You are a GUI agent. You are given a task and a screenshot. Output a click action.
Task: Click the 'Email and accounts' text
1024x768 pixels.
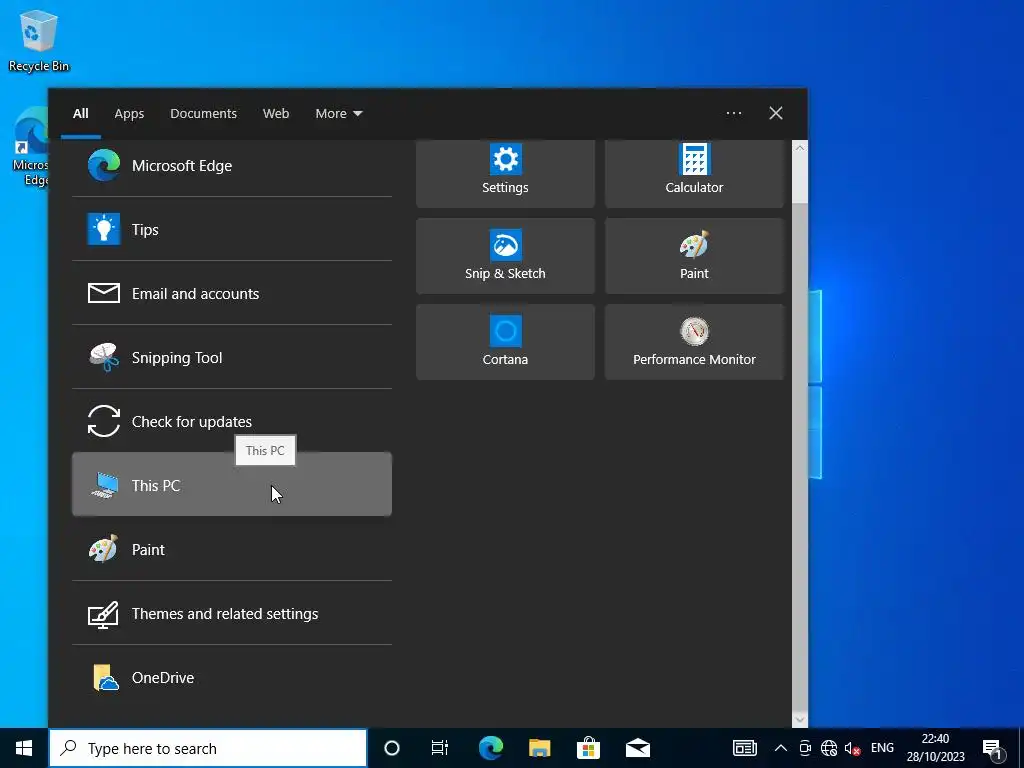coord(195,294)
